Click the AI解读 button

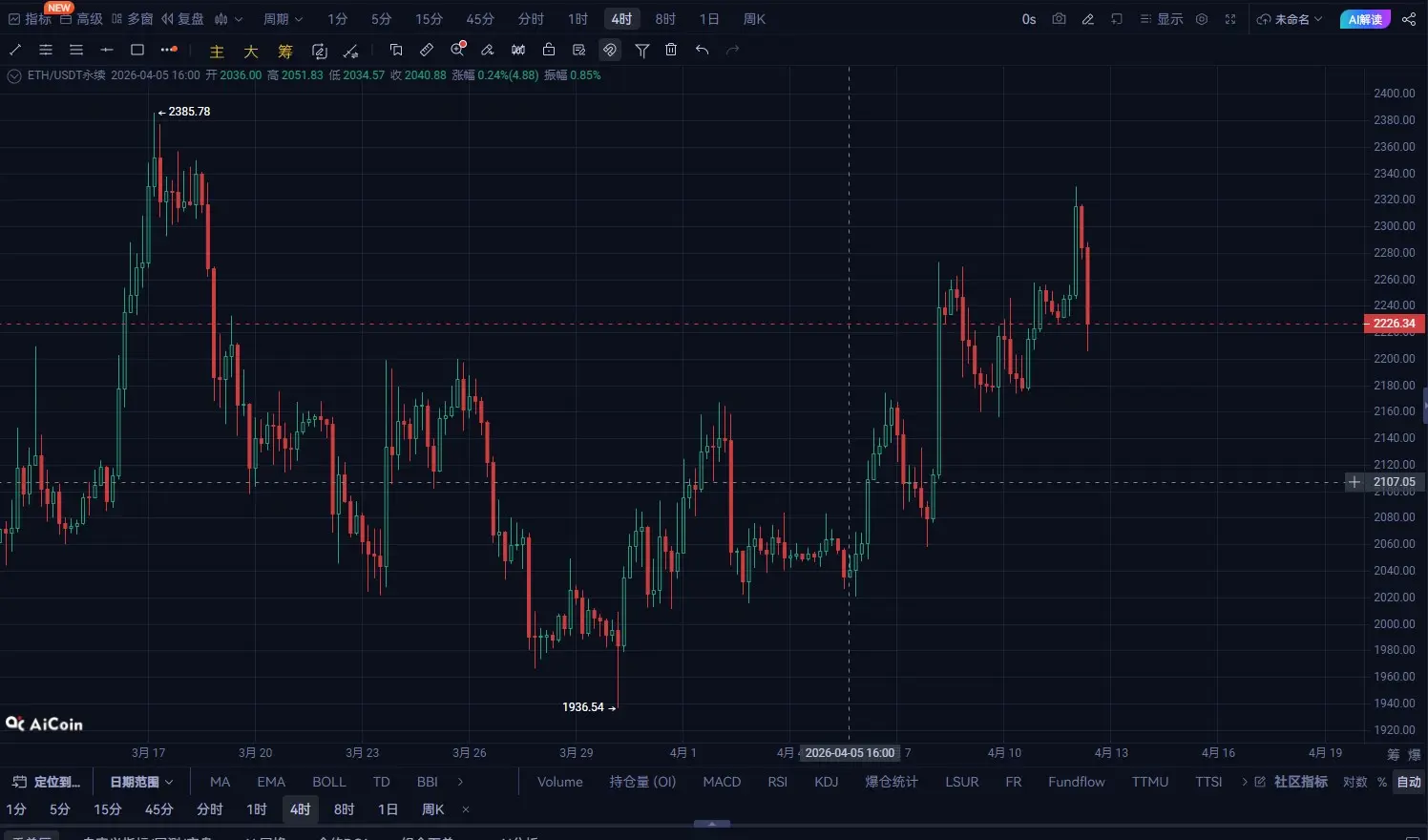tap(1365, 19)
